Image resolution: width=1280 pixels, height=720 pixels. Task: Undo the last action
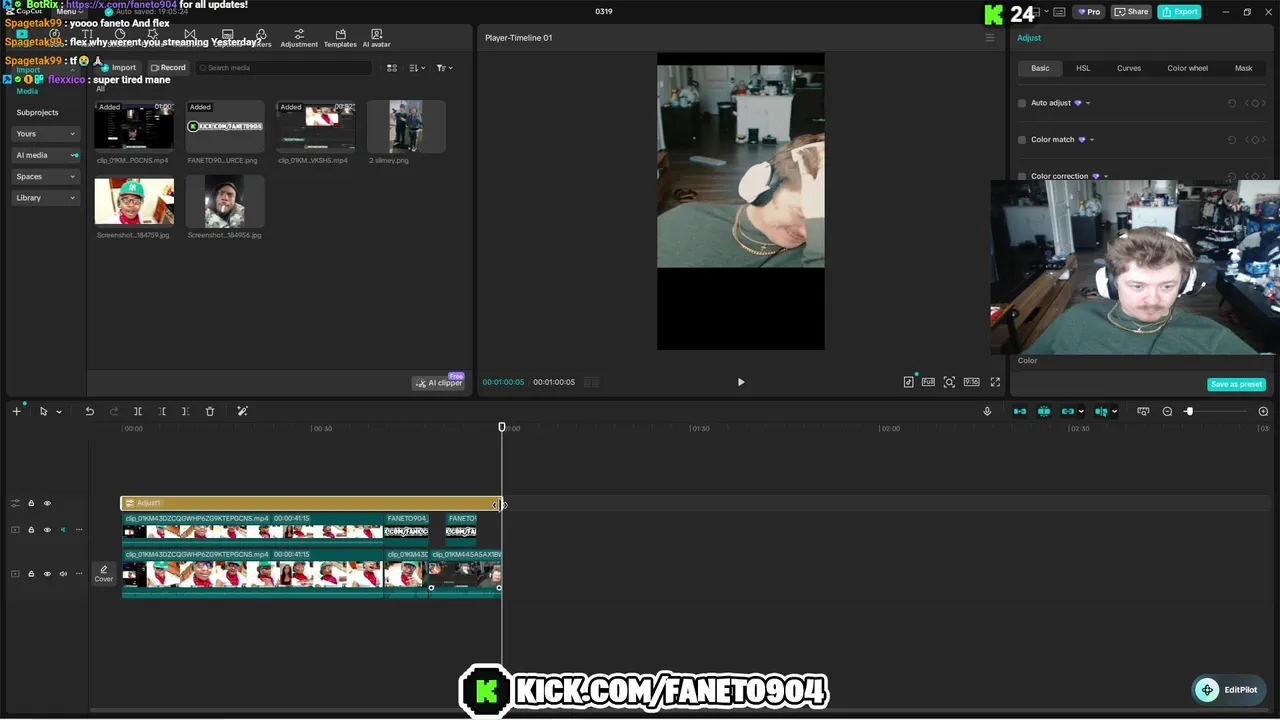click(x=90, y=411)
